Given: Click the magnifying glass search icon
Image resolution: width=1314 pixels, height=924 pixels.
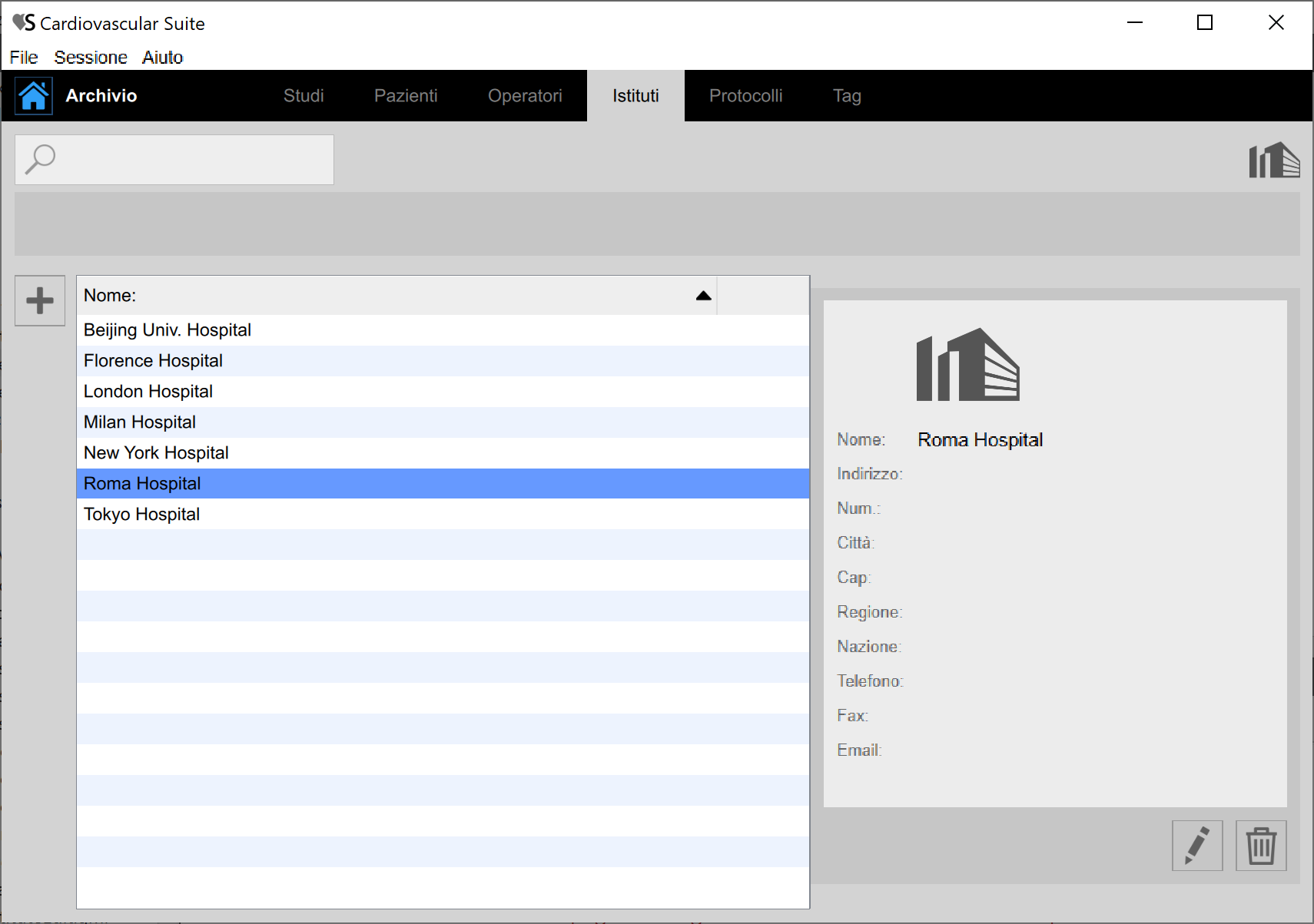Looking at the screenshot, I should click(40, 160).
